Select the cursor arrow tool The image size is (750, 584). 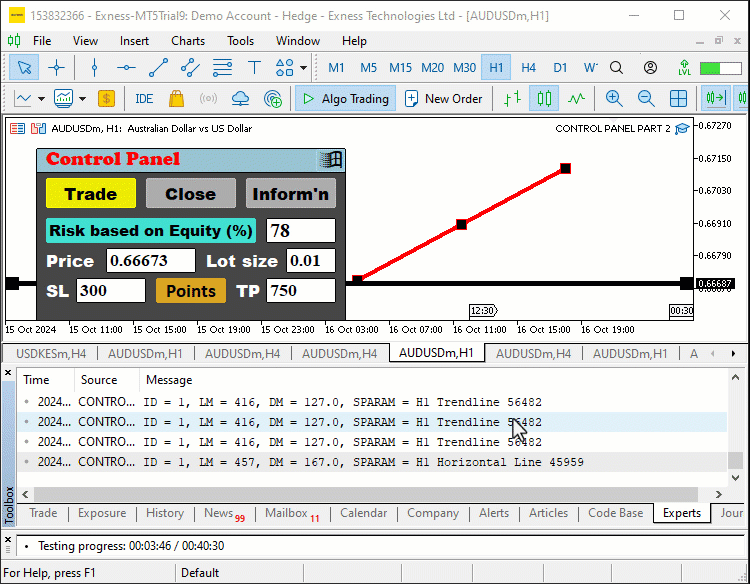tap(24, 67)
